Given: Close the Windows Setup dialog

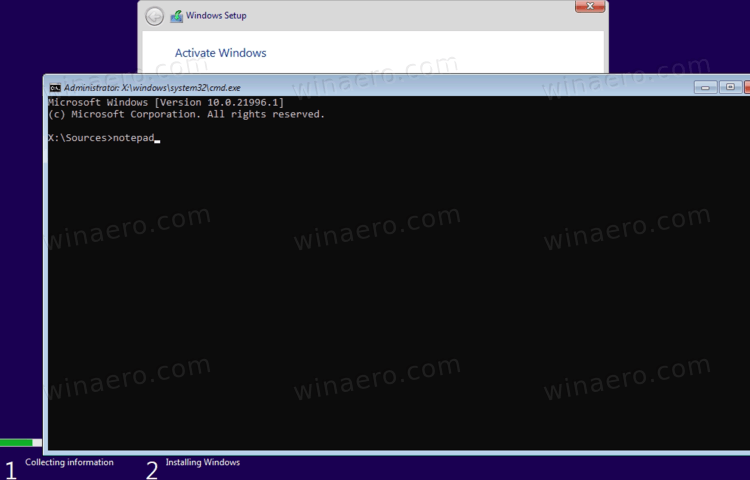Looking at the screenshot, I should click(590, 6).
